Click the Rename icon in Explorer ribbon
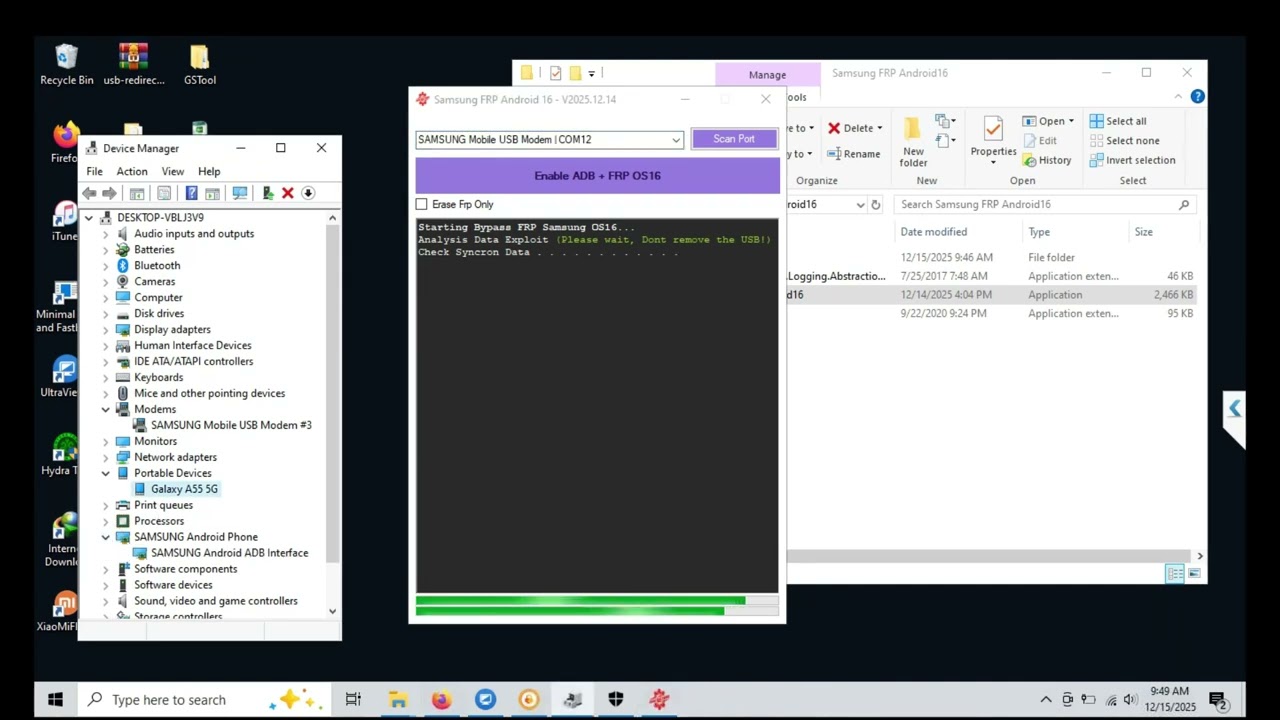This screenshot has width=1280, height=720. click(833, 154)
